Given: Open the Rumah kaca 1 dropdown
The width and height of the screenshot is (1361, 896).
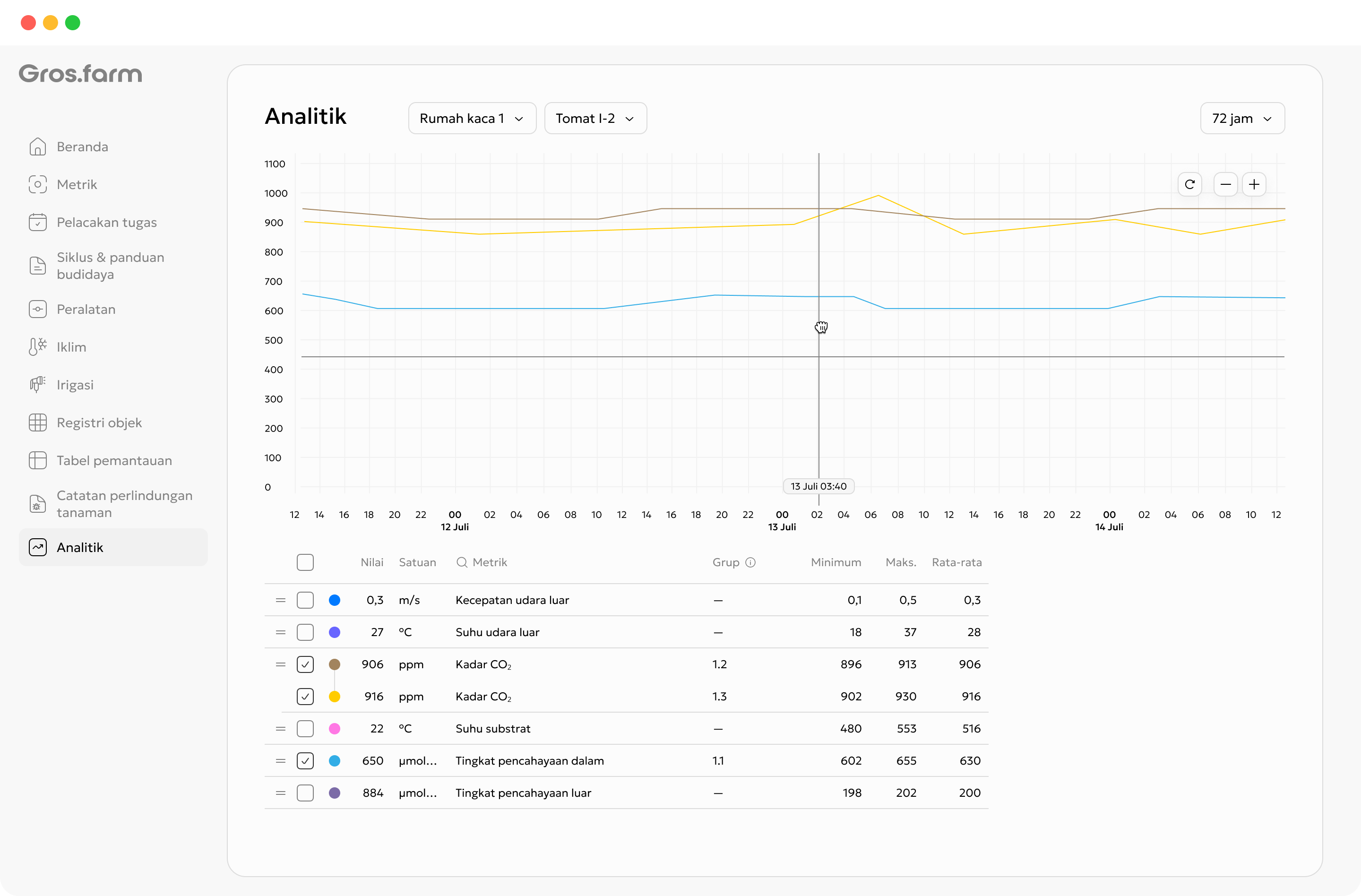Looking at the screenshot, I should 473,118.
